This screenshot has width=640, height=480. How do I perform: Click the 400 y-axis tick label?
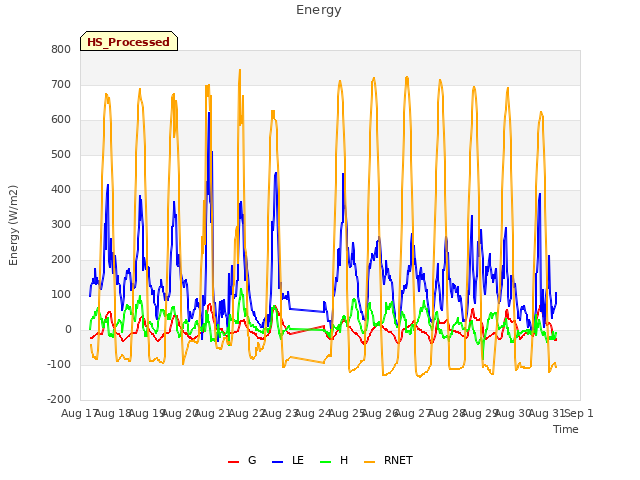click(x=61, y=190)
